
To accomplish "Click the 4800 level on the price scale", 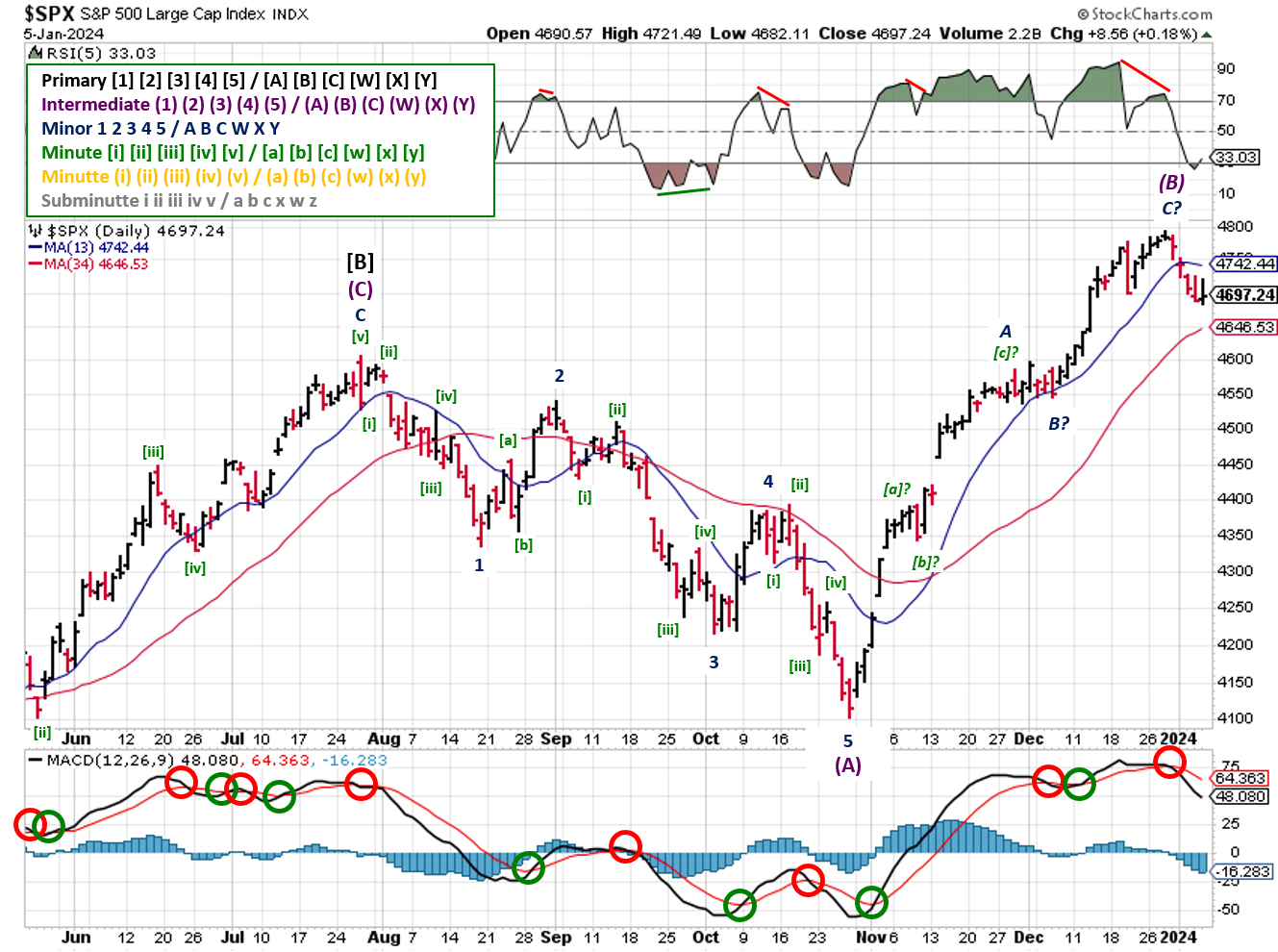I will pos(1234,227).
